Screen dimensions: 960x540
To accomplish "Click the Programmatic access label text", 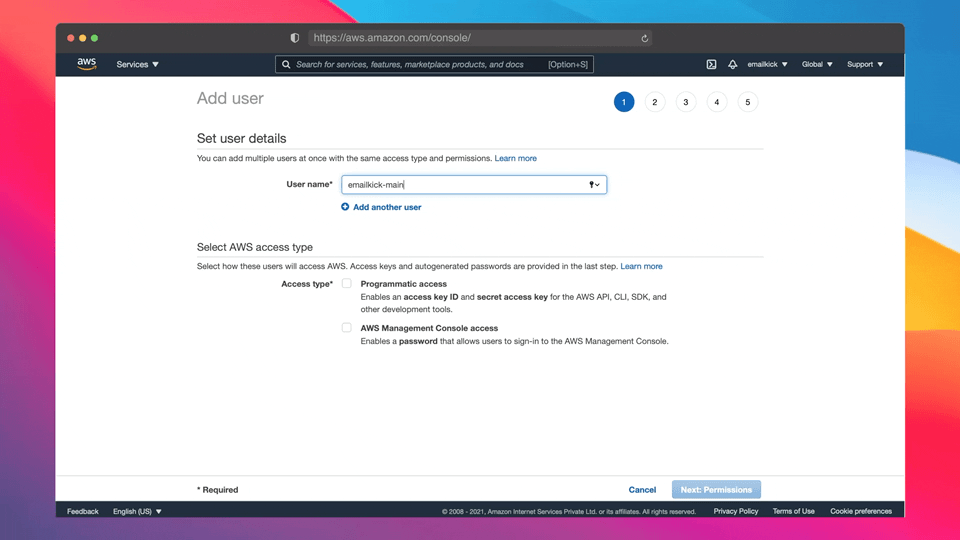I will [x=403, y=283].
